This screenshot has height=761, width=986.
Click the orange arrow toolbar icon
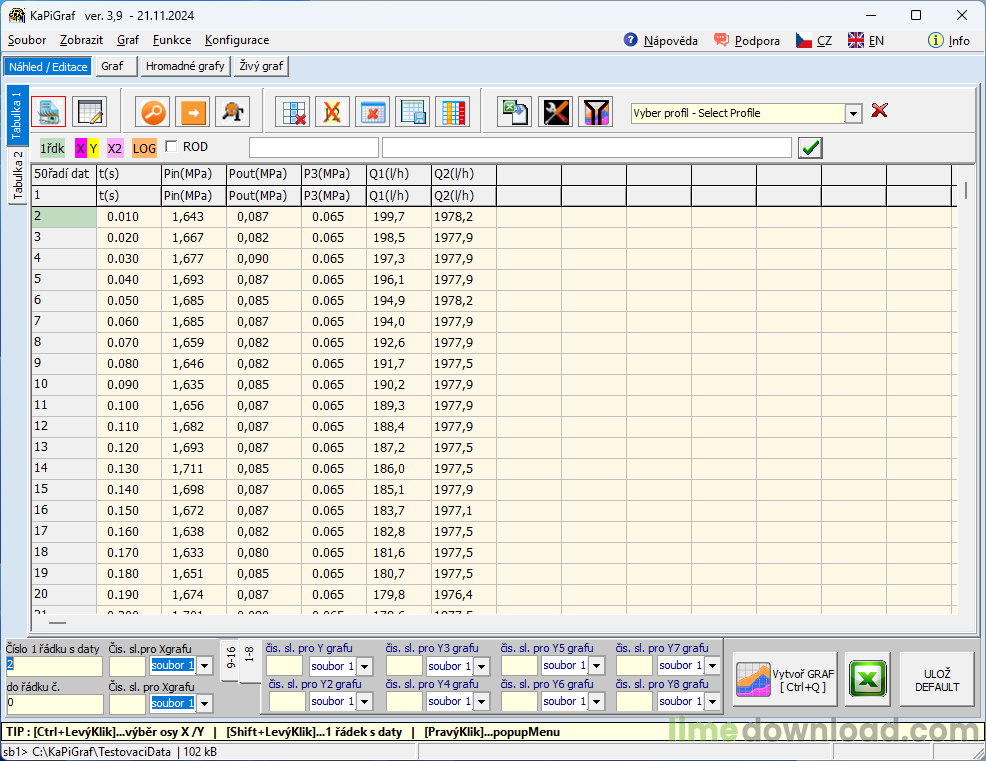[193, 112]
